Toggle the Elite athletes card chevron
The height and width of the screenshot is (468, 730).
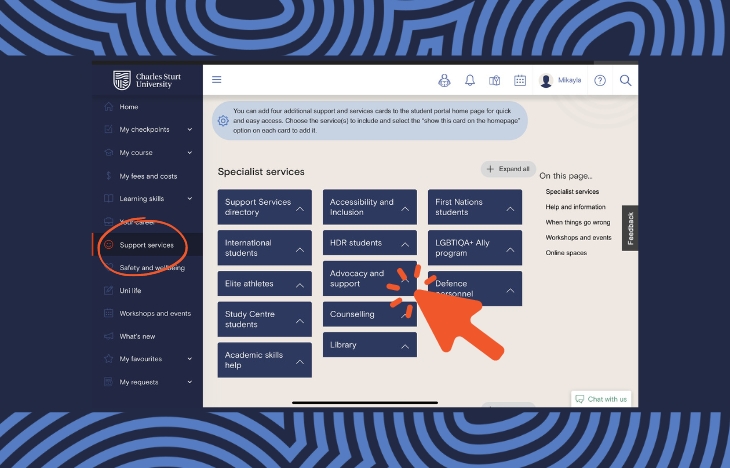coord(300,285)
